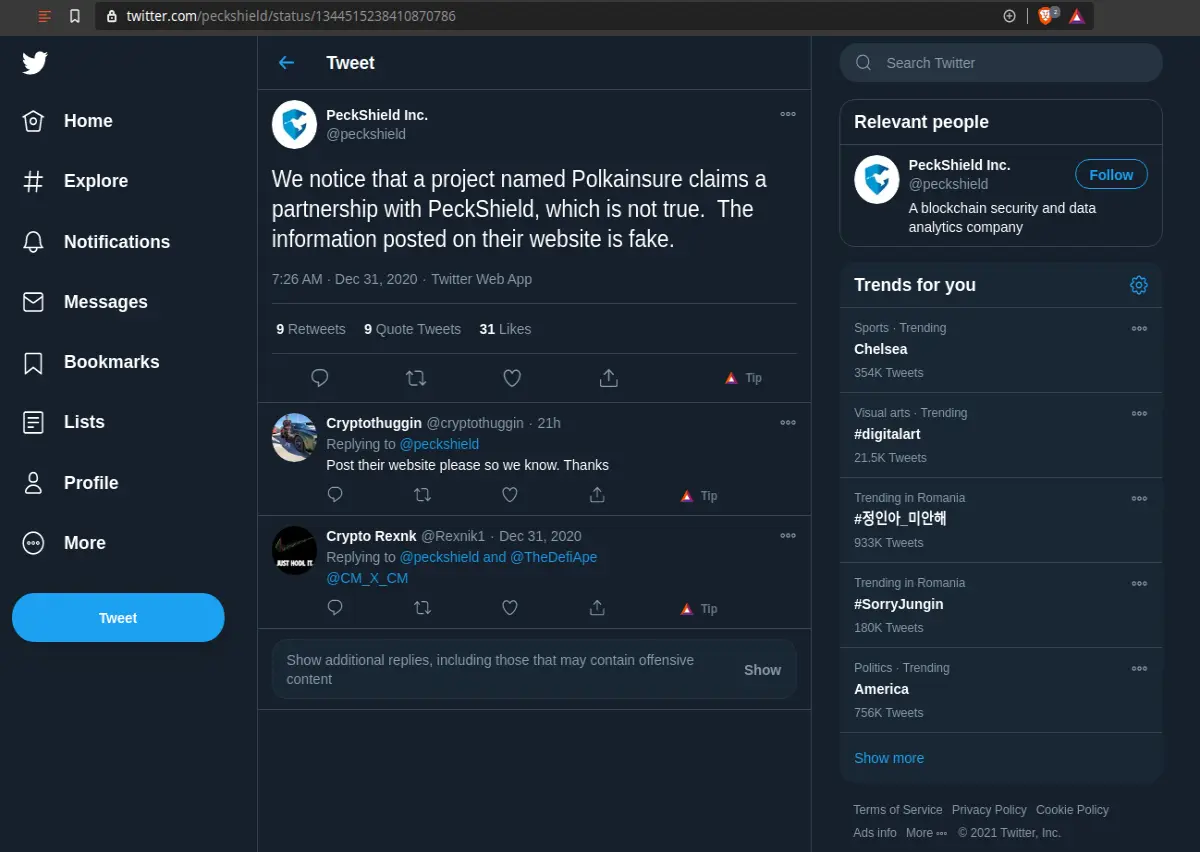Click the browser address bar URL
This screenshot has height=852, width=1200.
(292, 16)
